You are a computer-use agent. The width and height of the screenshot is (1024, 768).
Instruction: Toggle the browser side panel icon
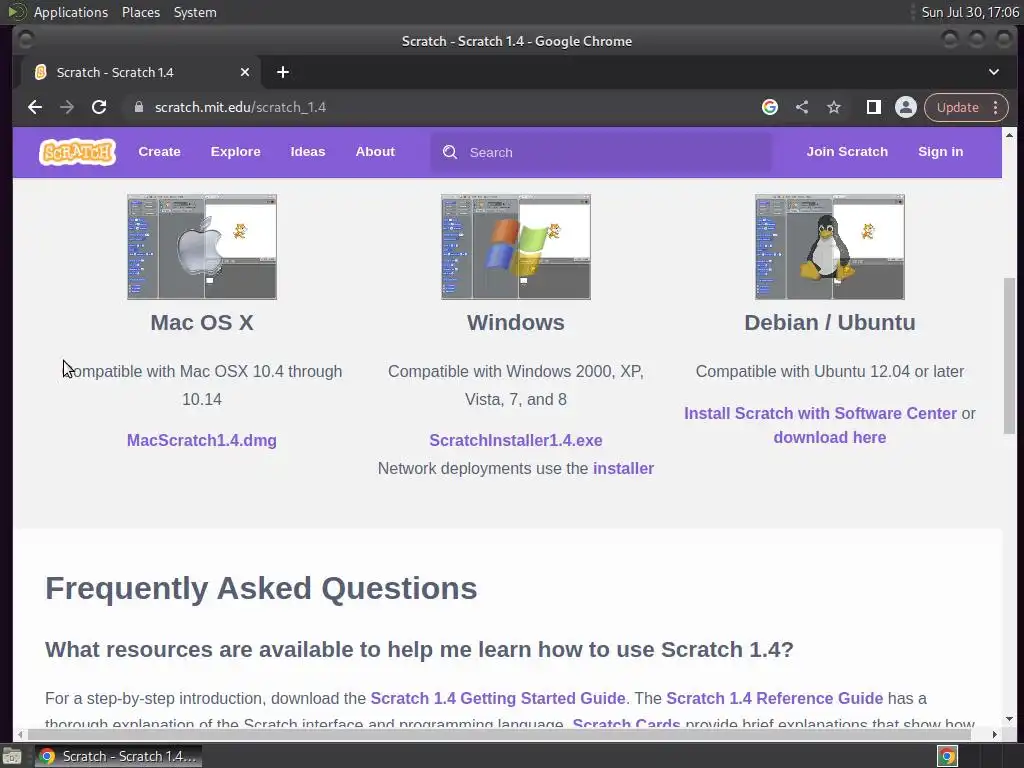tap(874, 107)
